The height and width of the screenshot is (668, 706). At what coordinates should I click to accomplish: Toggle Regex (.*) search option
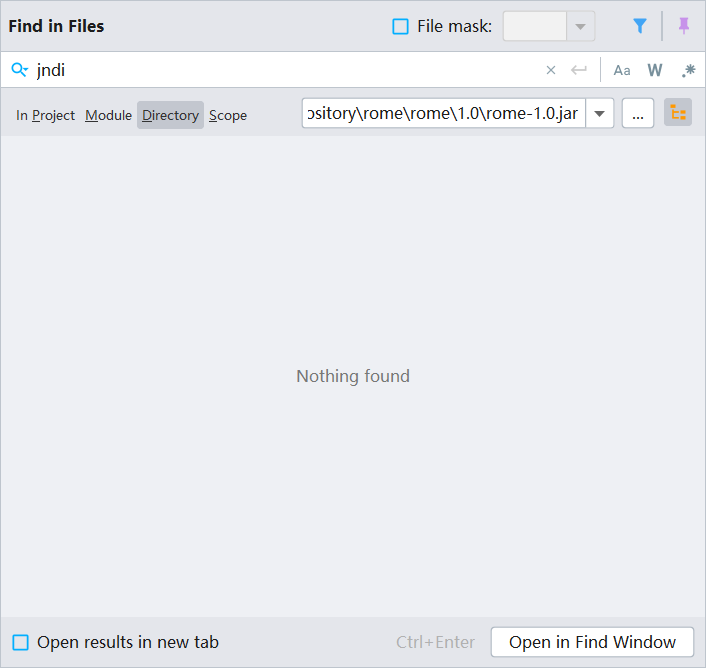pyautogui.click(x=688, y=70)
